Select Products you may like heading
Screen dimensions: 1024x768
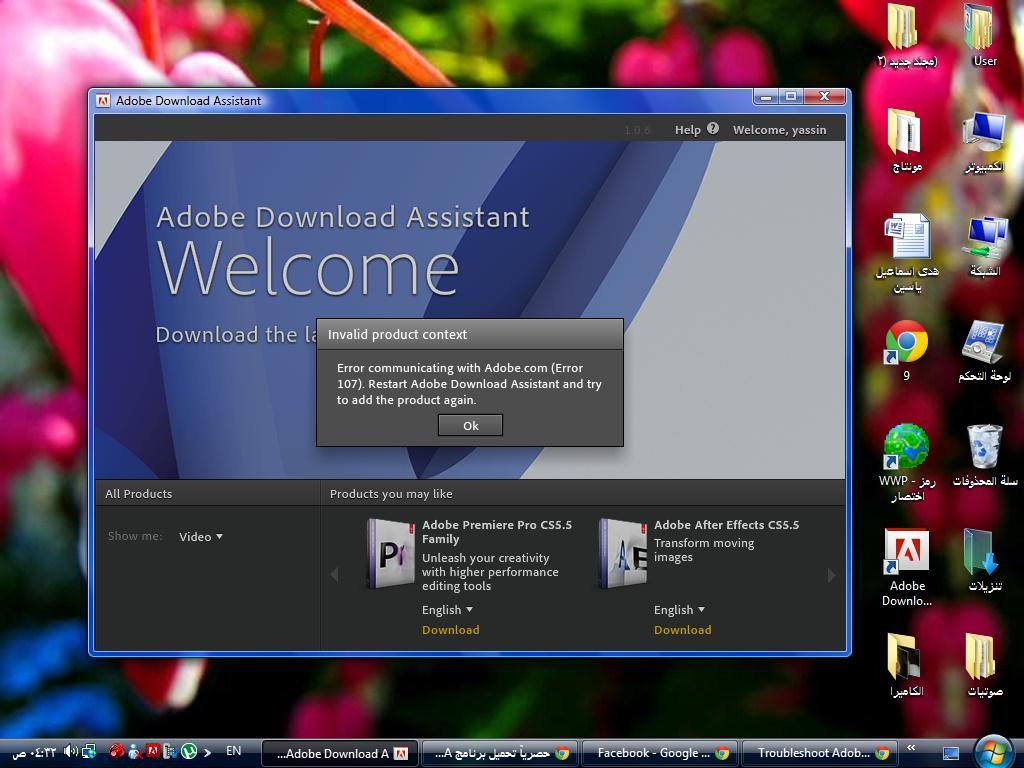point(391,494)
